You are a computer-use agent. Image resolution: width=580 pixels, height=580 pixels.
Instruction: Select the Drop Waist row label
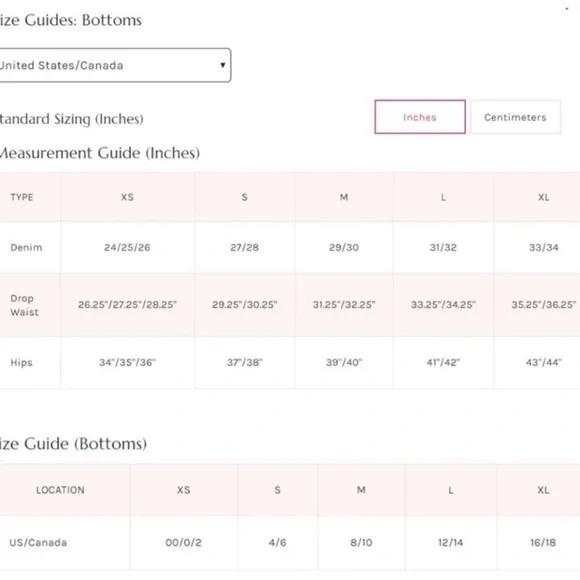point(24,305)
